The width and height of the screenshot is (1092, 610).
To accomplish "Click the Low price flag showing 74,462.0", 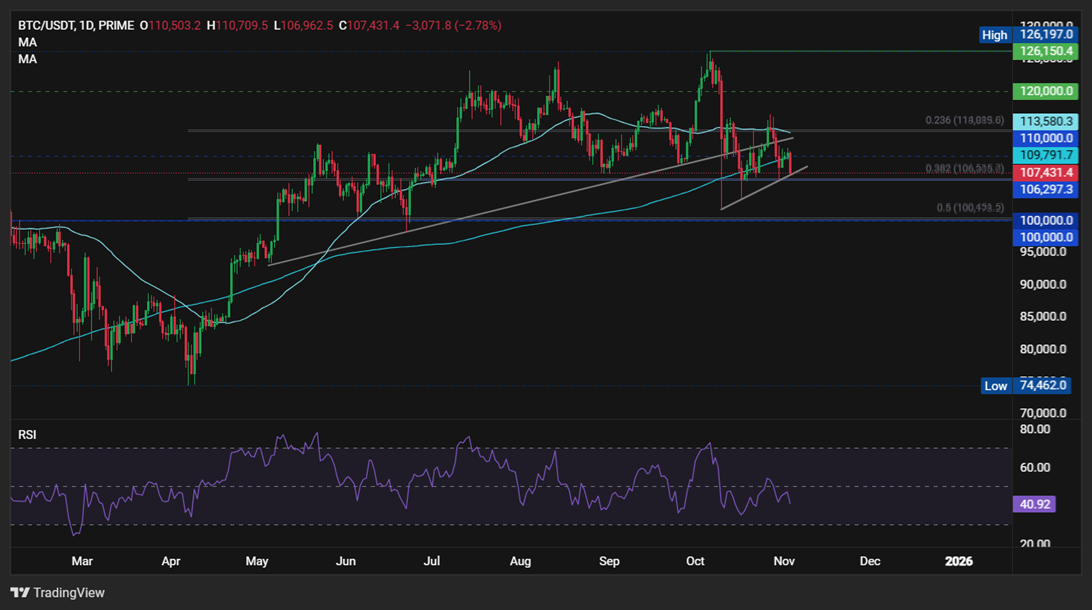I will 1042,385.
